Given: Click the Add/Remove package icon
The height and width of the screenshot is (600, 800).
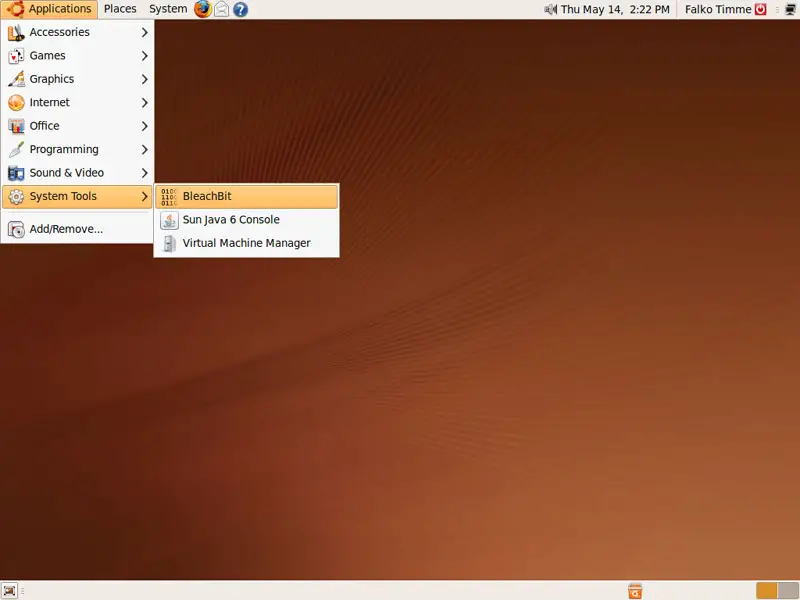Looking at the screenshot, I should tap(16, 230).
